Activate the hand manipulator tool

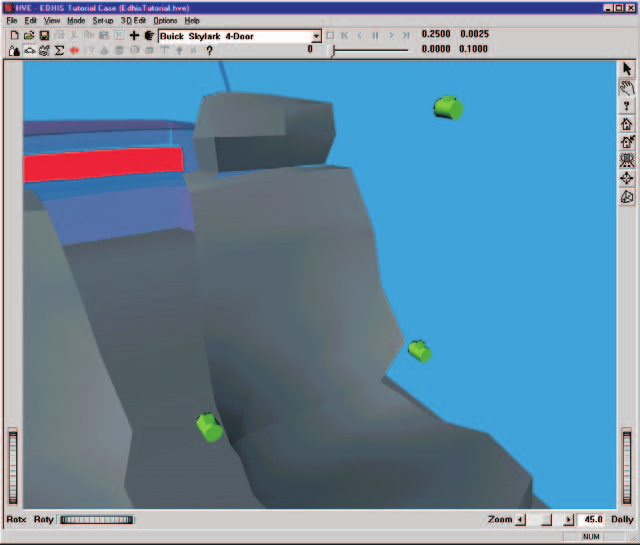point(627,87)
